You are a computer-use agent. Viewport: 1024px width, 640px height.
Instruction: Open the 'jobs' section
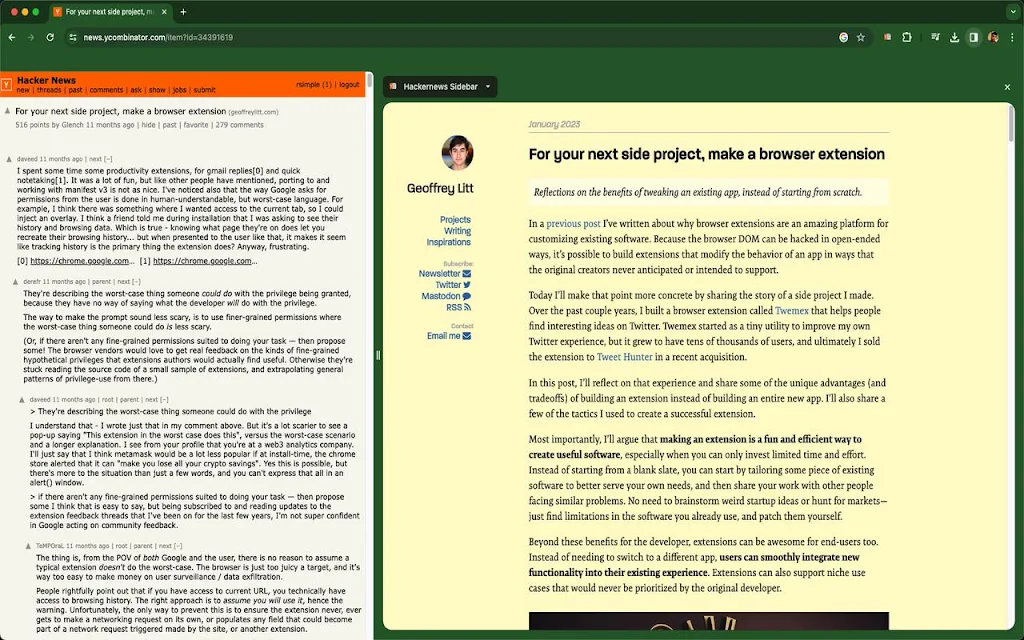click(179, 90)
